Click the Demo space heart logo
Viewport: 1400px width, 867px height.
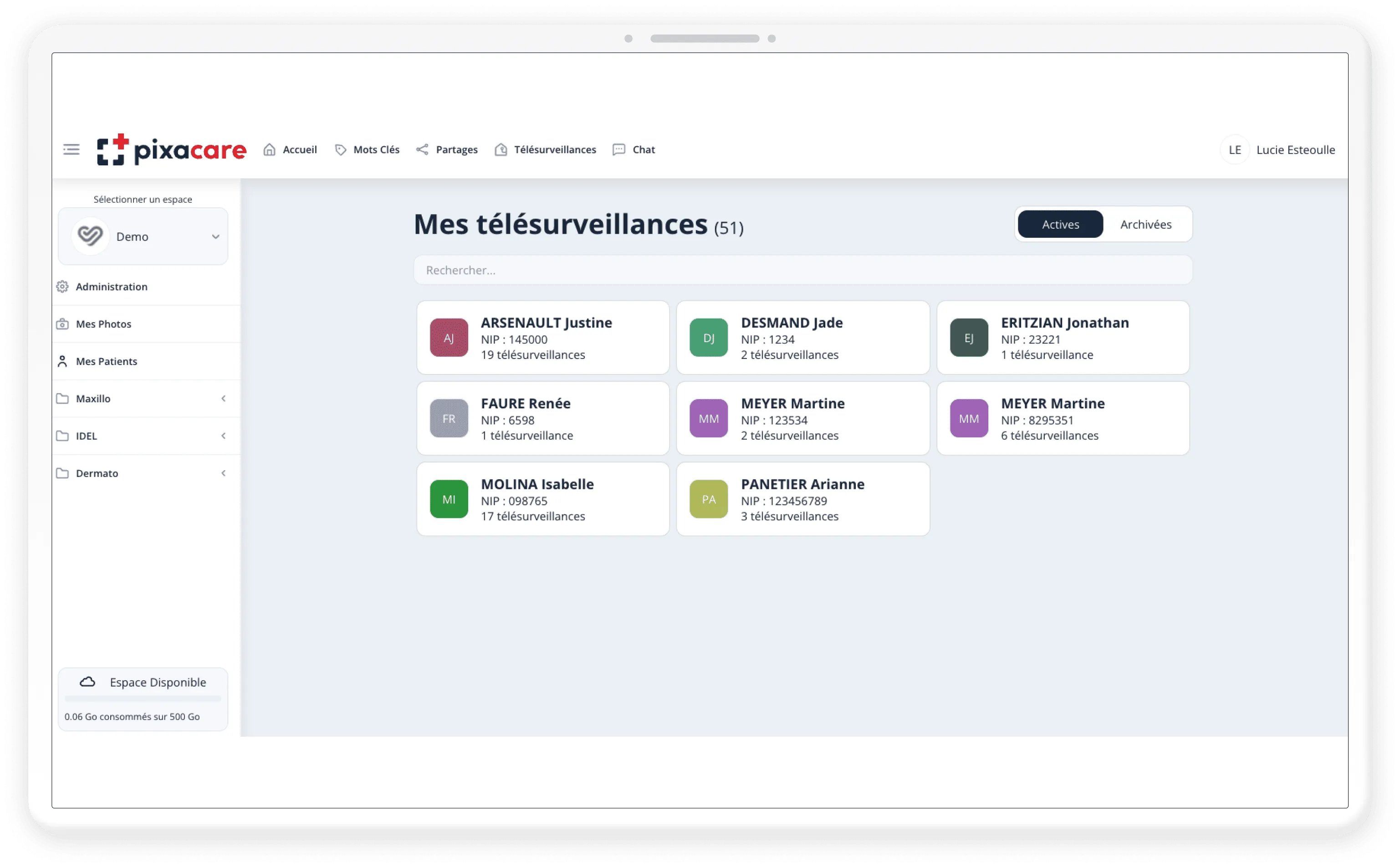point(90,236)
